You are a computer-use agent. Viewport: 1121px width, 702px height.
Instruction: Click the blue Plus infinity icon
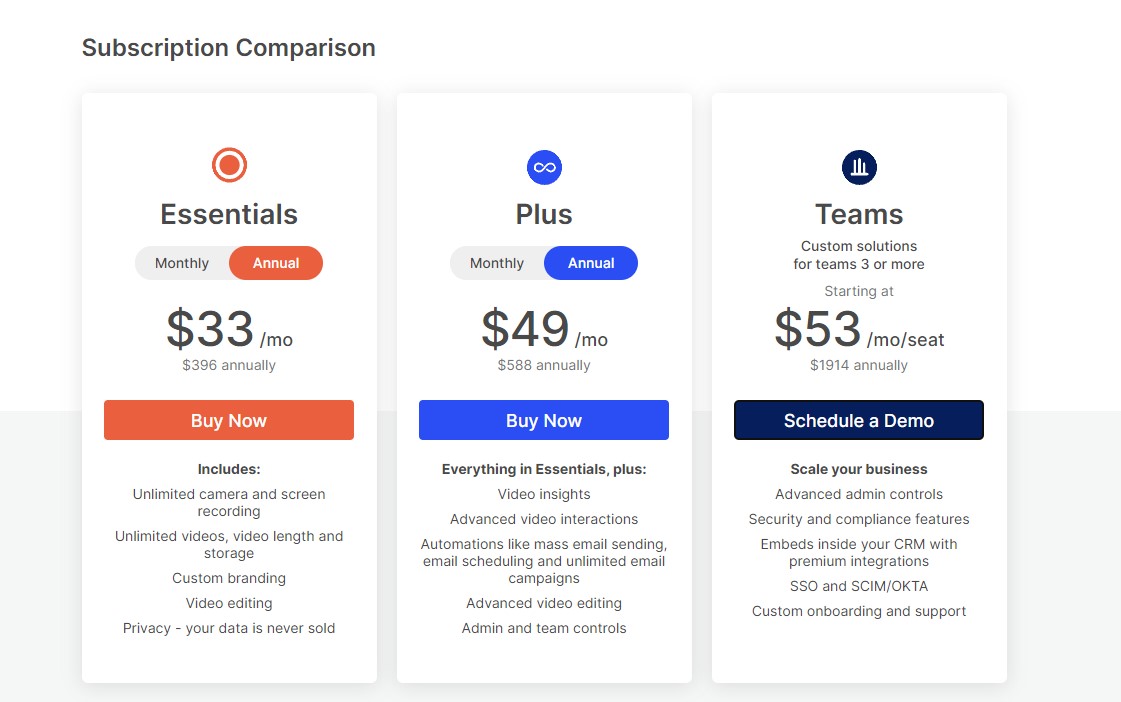point(544,167)
